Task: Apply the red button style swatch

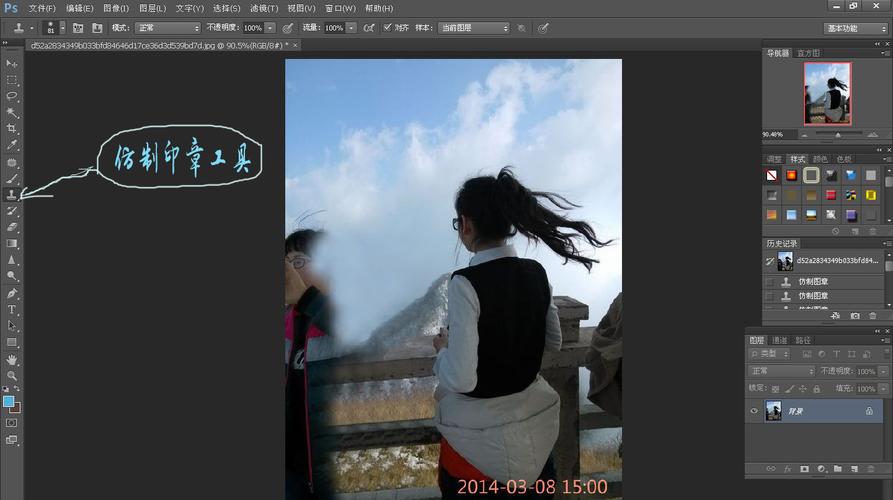Action: (831, 195)
